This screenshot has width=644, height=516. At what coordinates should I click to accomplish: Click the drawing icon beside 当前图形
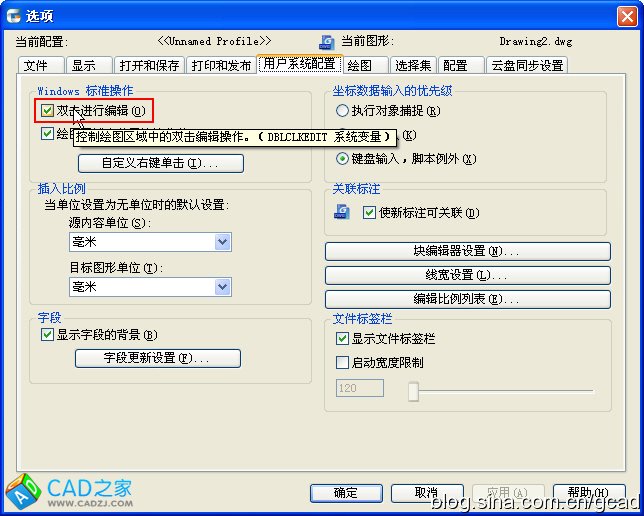[326, 42]
